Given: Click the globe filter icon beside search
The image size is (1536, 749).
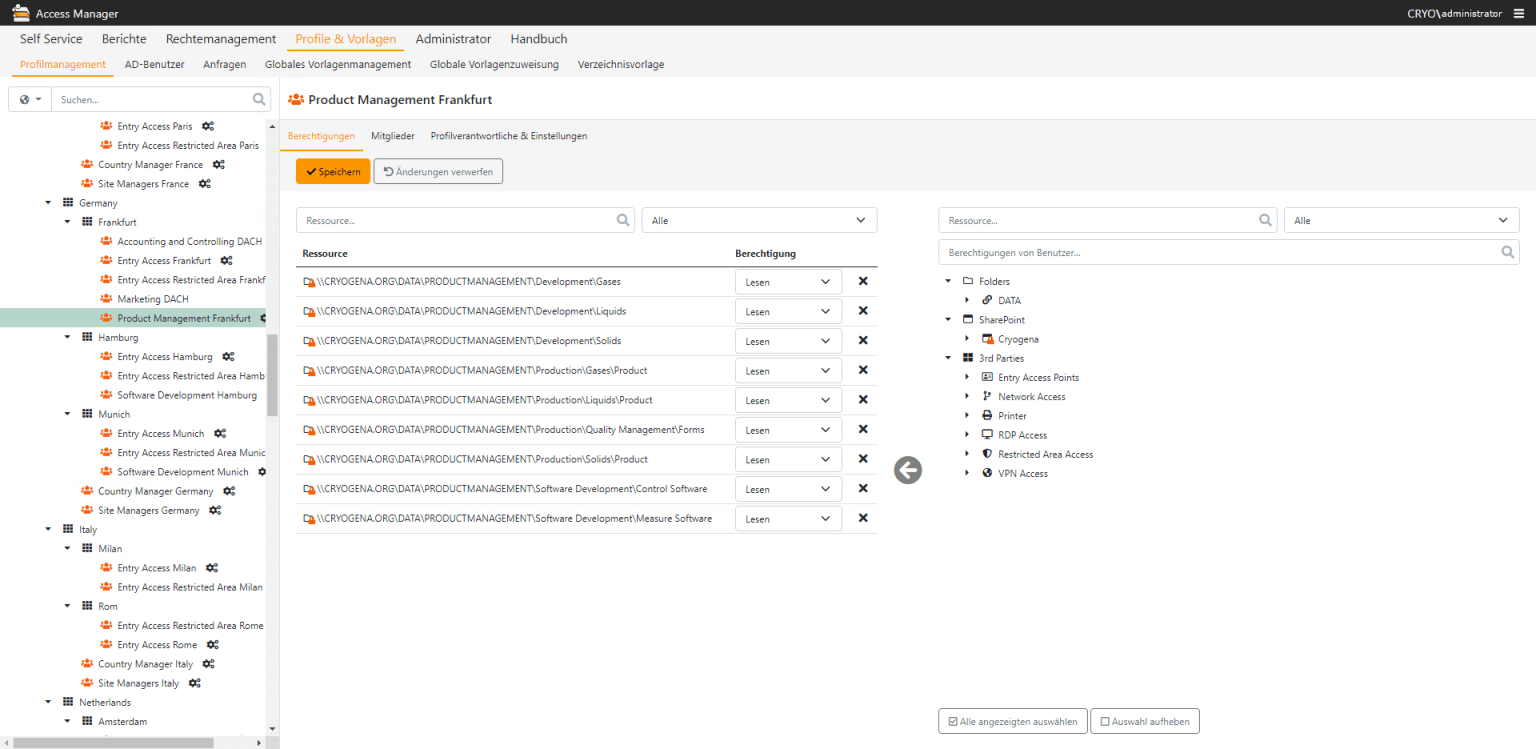Looking at the screenshot, I should (29, 99).
